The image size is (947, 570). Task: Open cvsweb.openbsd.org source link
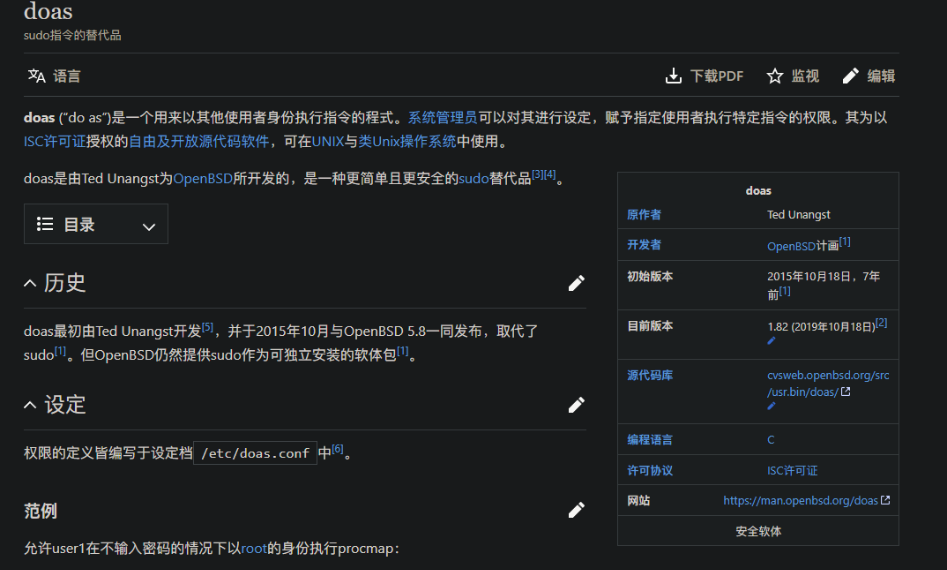pos(828,383)
